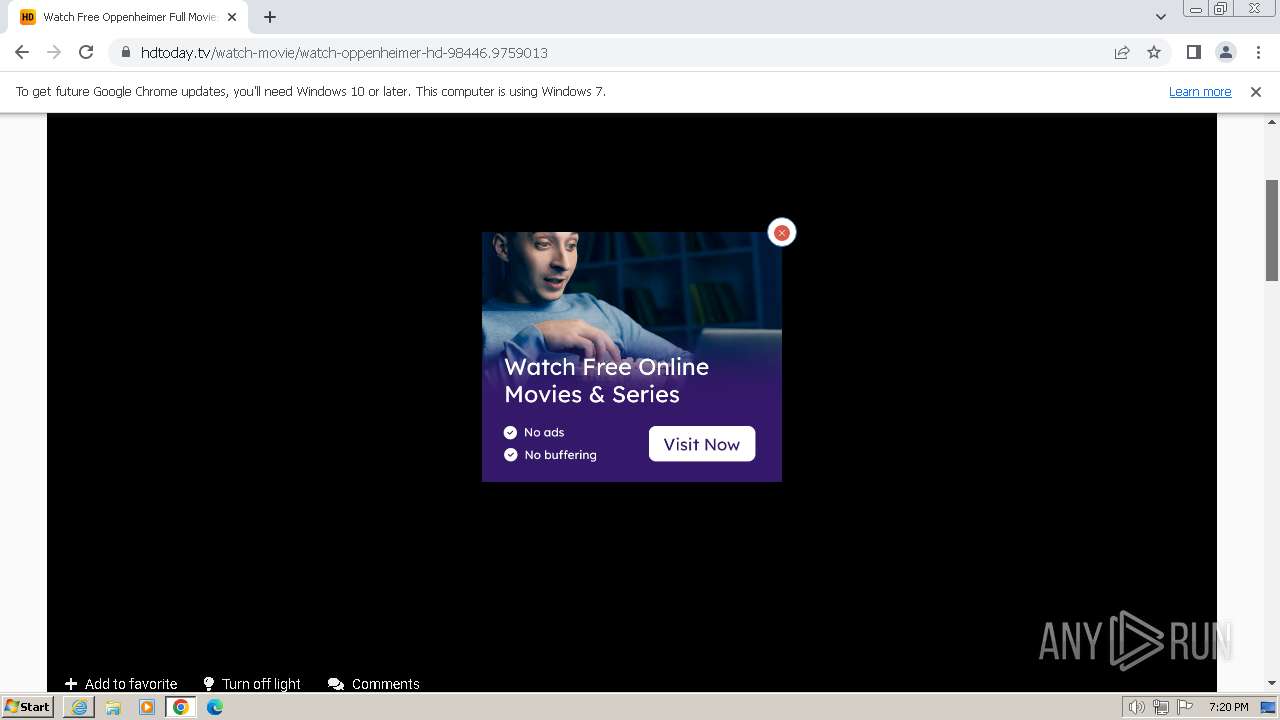View site information lock icon
1280x720 pixels.
tap(125, 53)
